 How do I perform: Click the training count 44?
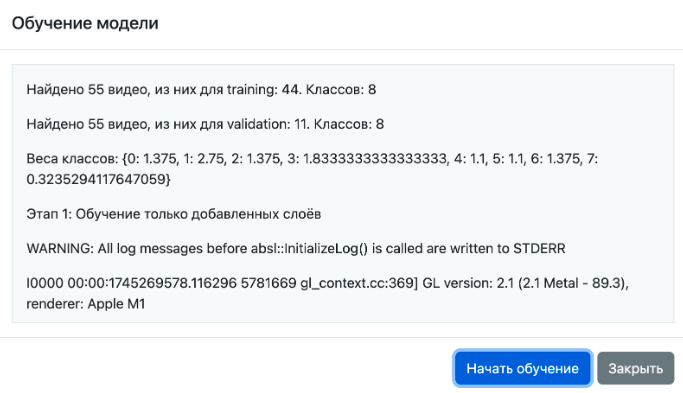click(290, 89)
